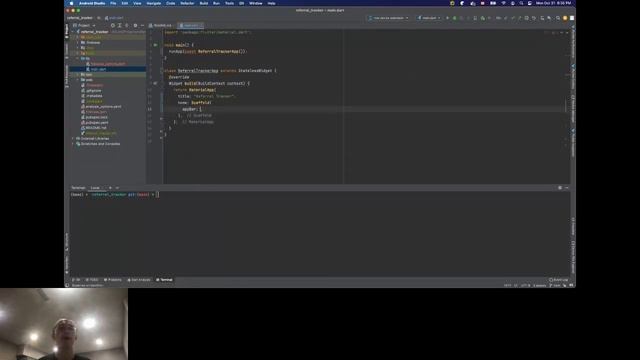Open the Apple menu
The width and height of the screenshot is (640, 360).
pos(71,3)
